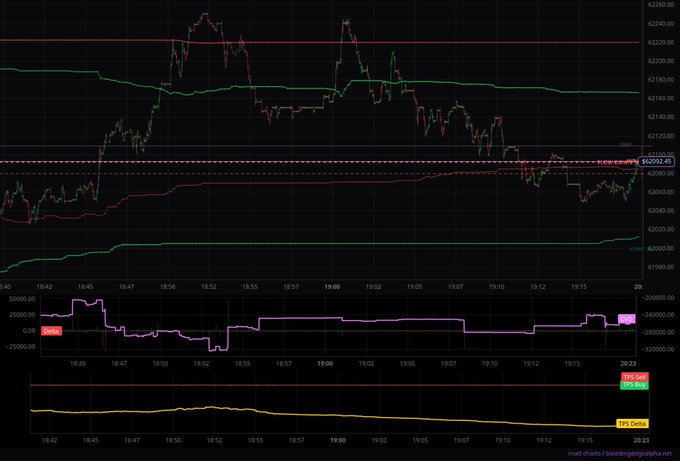Image resolution: width=680 pixels, height=461 pixels.
Task: Select the red TPS Sell label
Action: pos(634,377)
